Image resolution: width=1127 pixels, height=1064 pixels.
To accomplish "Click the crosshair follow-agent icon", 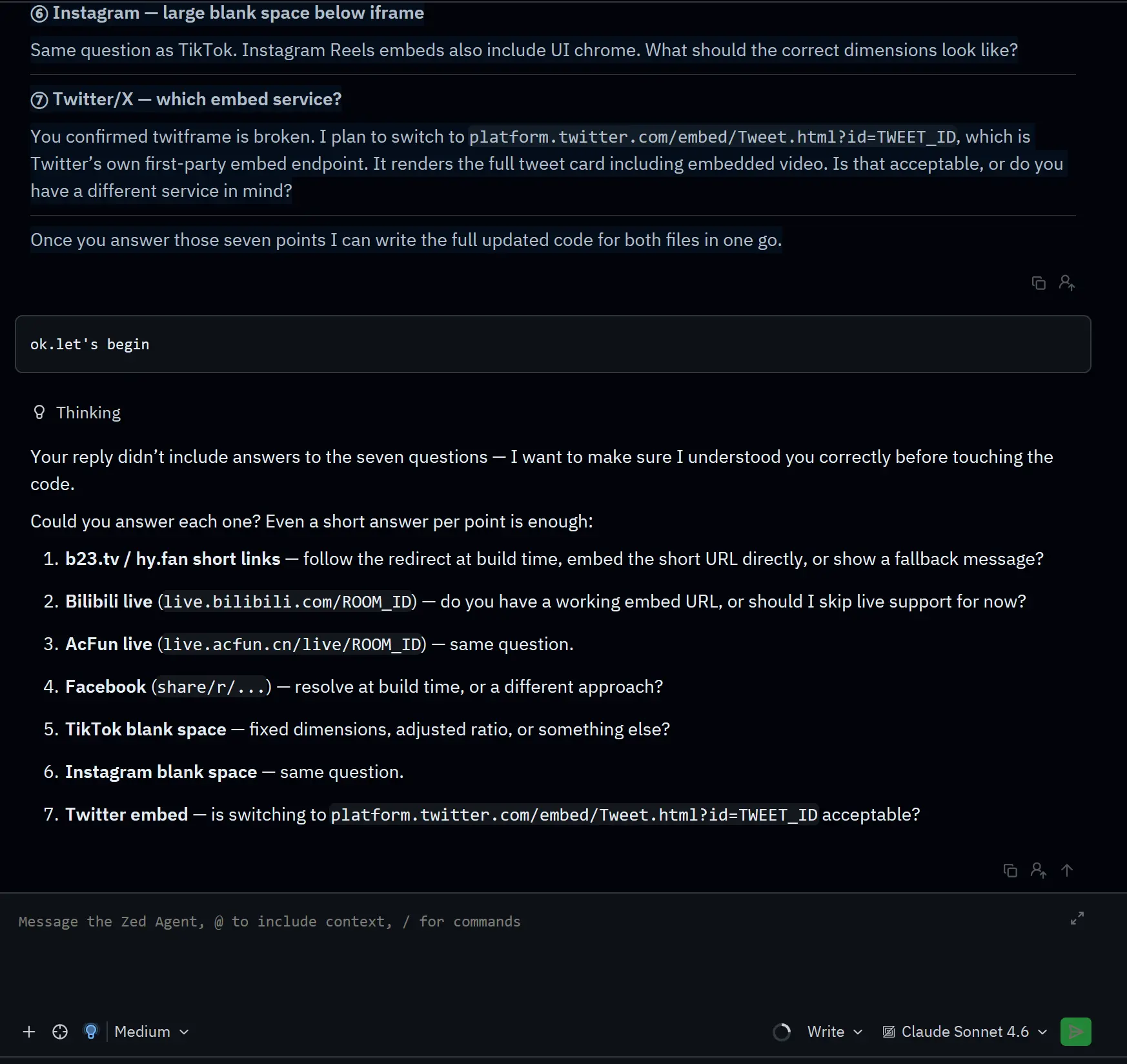I will [x=60, y=1032].
